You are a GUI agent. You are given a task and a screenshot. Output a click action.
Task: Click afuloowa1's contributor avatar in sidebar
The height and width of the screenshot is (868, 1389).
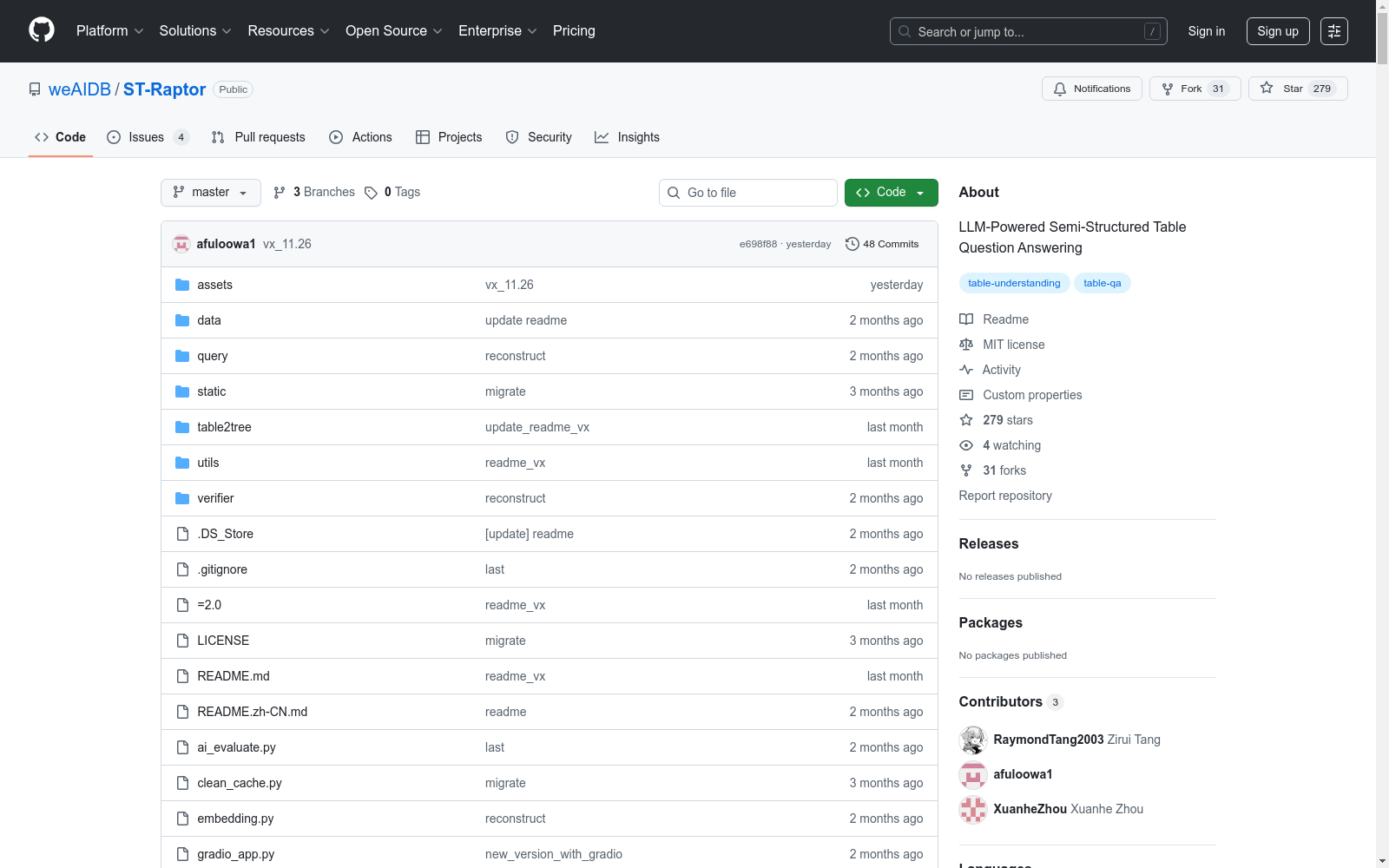(x=973, y=774)
